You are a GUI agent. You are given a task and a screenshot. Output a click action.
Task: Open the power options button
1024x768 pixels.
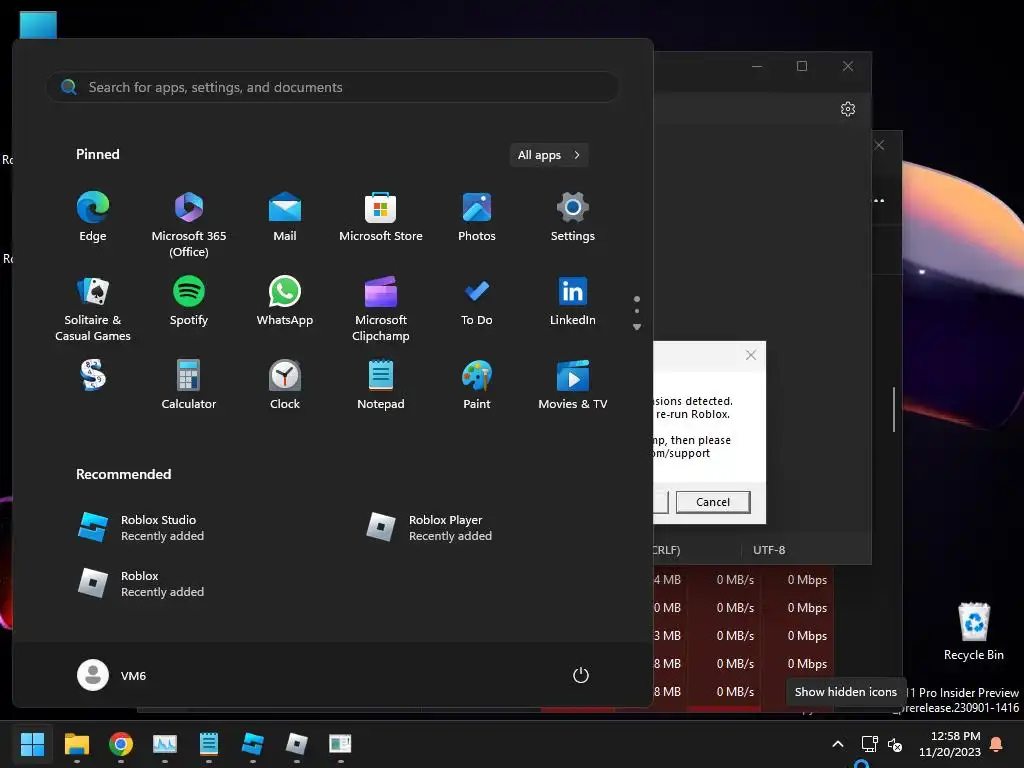point(581,675)
